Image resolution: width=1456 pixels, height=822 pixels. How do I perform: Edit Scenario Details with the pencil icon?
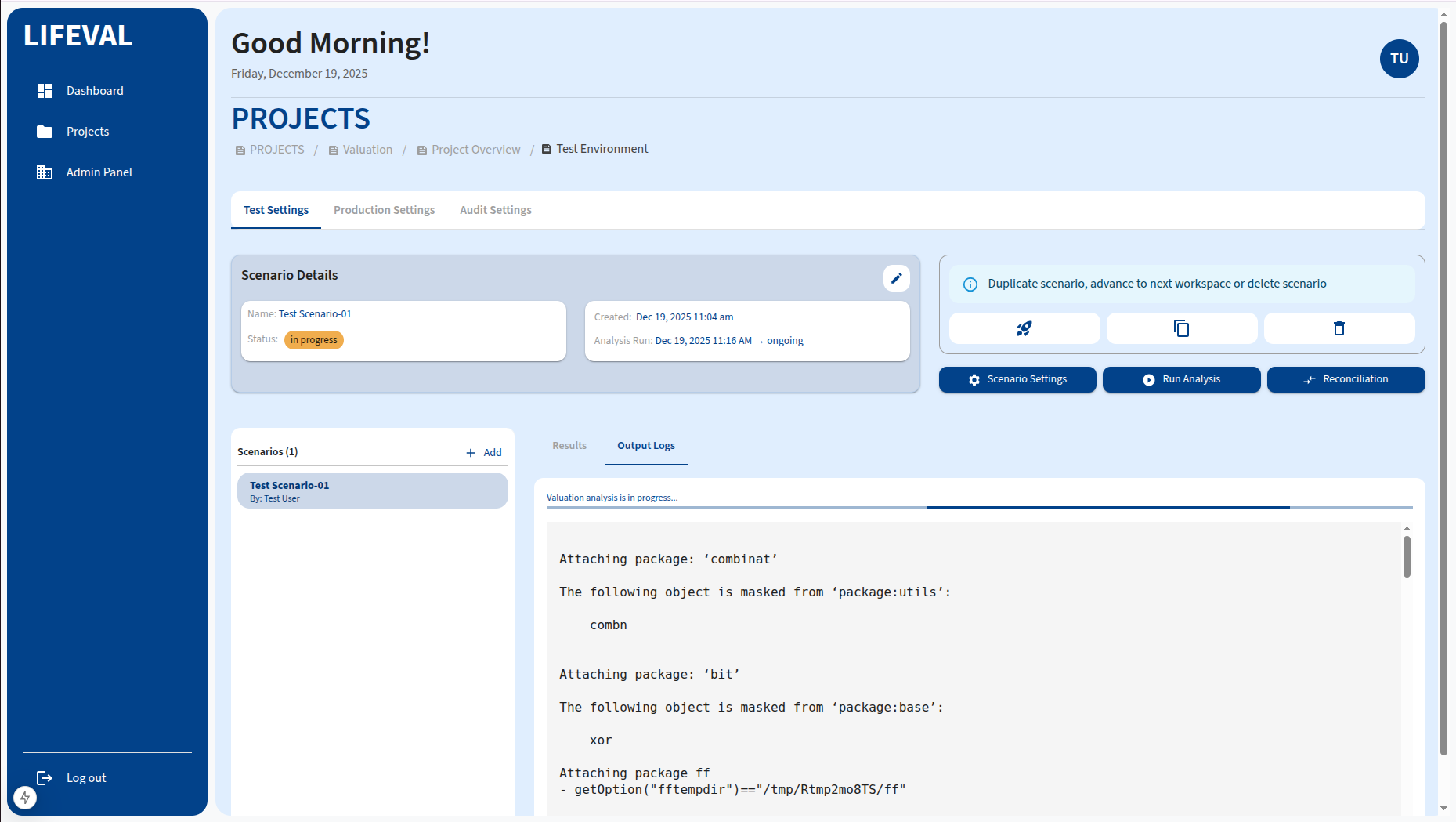click(896, 278)
